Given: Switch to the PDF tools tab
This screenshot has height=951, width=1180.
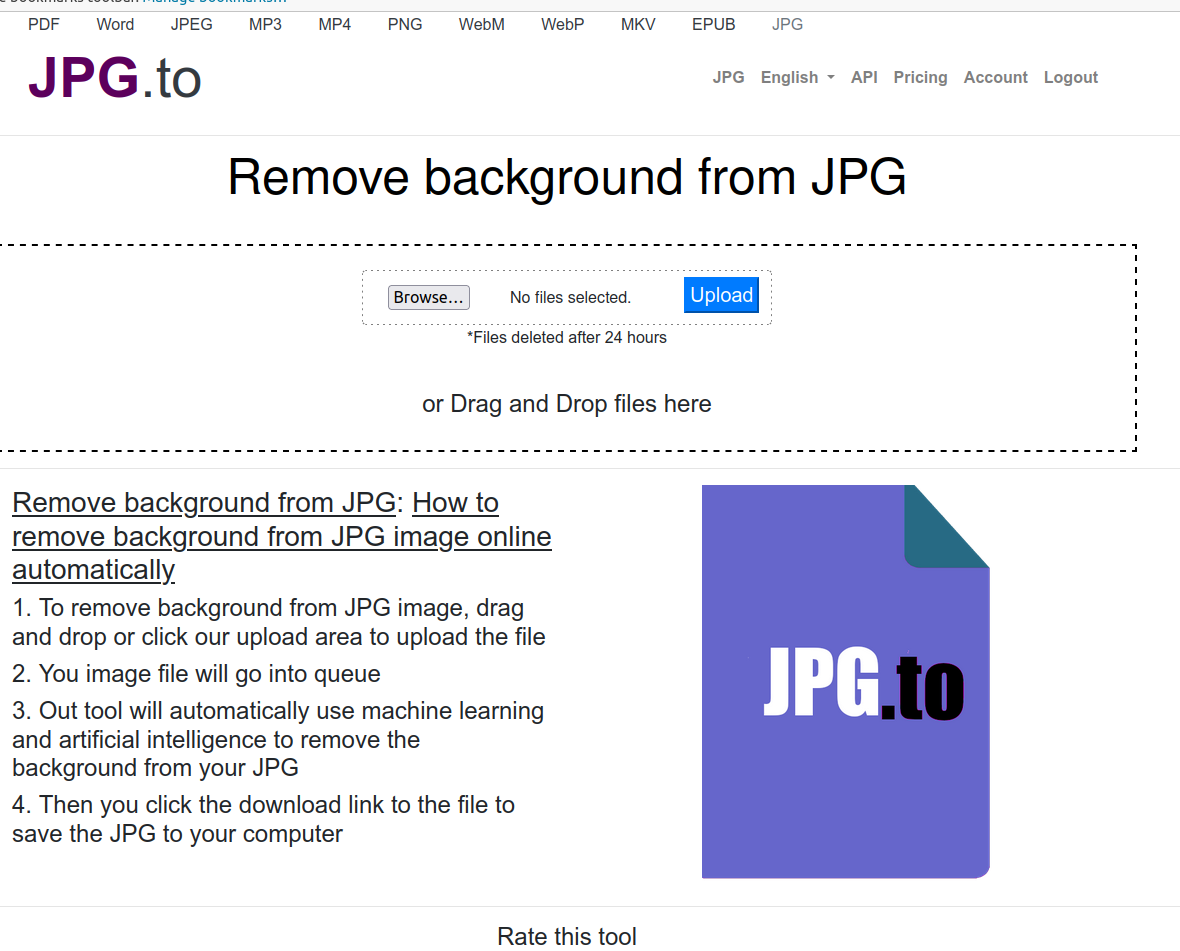Looking at the screenshot, I should click(43, 24).
